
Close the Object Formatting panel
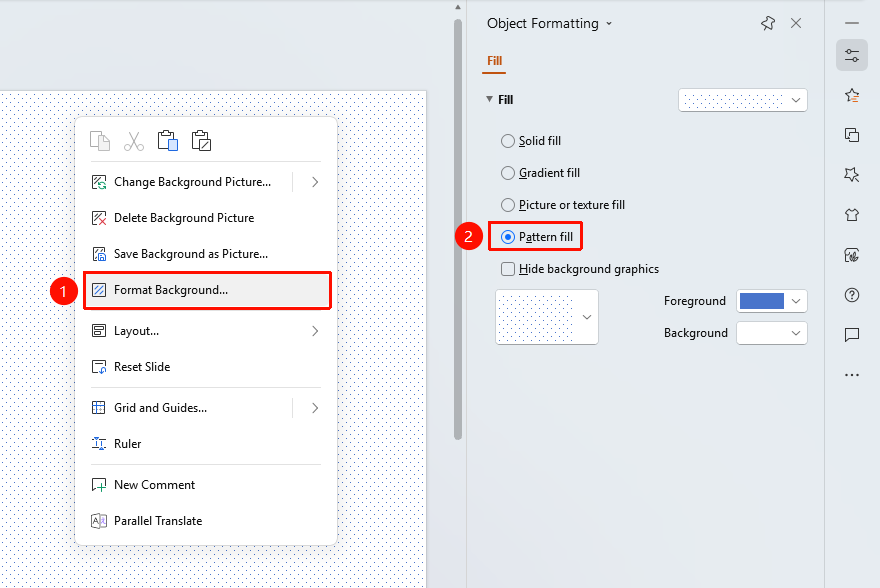coord(796,23)
